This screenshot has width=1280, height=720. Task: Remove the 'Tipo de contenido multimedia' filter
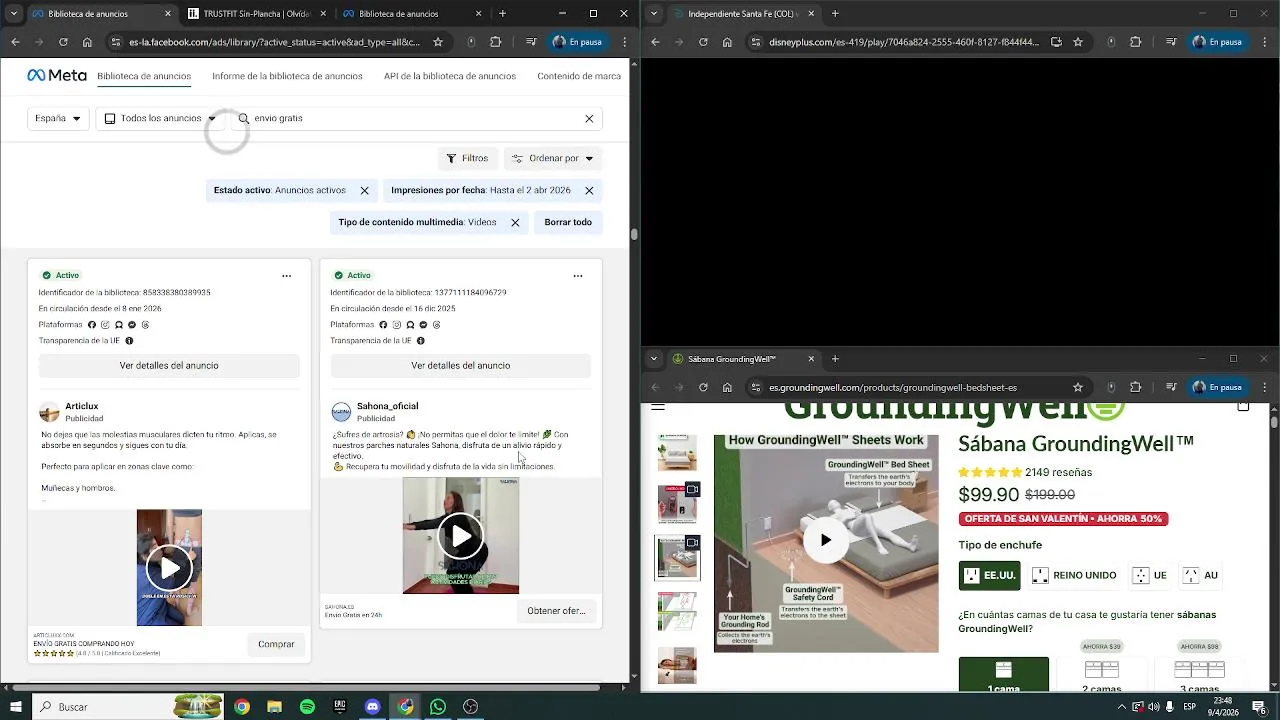tap(515, 222)
